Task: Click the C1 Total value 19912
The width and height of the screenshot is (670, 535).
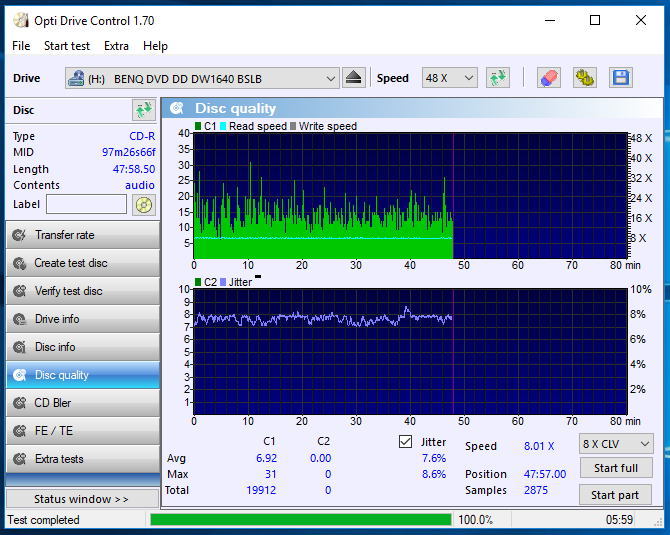Action: point(261,490)
